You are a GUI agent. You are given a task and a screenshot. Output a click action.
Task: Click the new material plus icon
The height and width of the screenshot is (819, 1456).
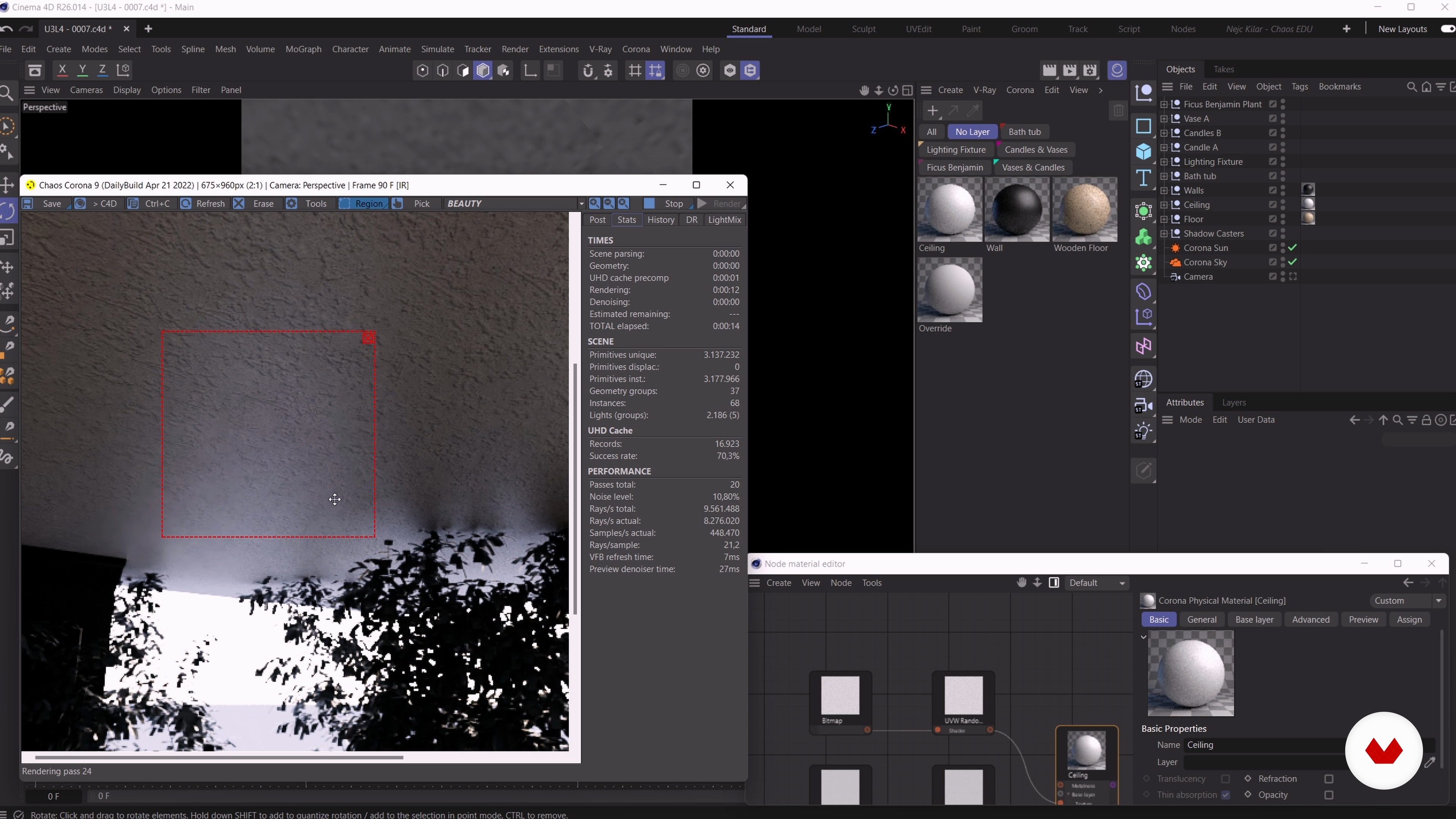click(933, 111)
